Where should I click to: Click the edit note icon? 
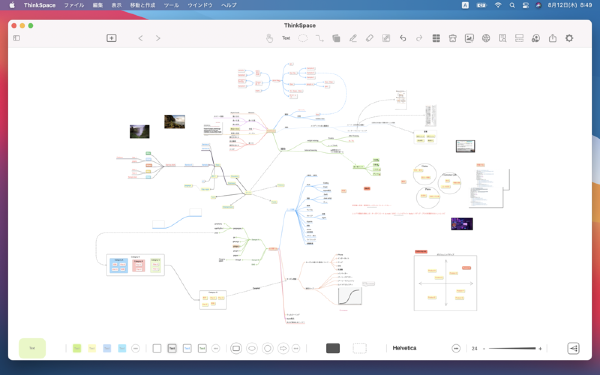[x=386, y=38]
